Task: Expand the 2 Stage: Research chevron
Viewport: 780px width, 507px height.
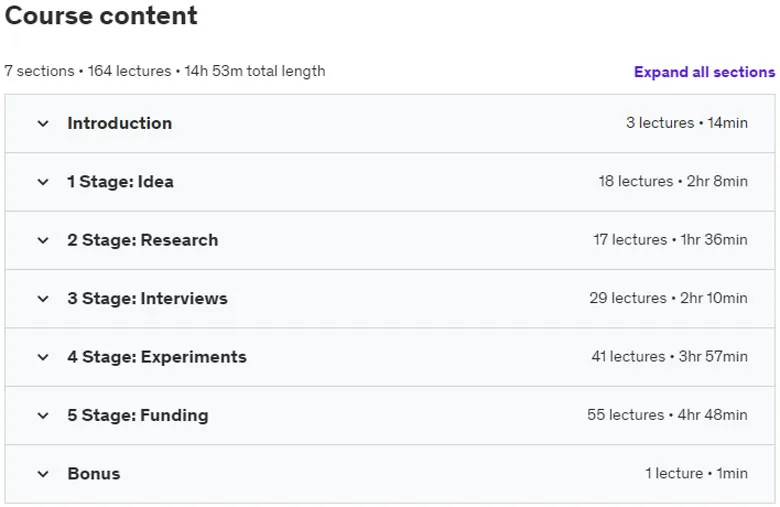Action: pos(43,240)
